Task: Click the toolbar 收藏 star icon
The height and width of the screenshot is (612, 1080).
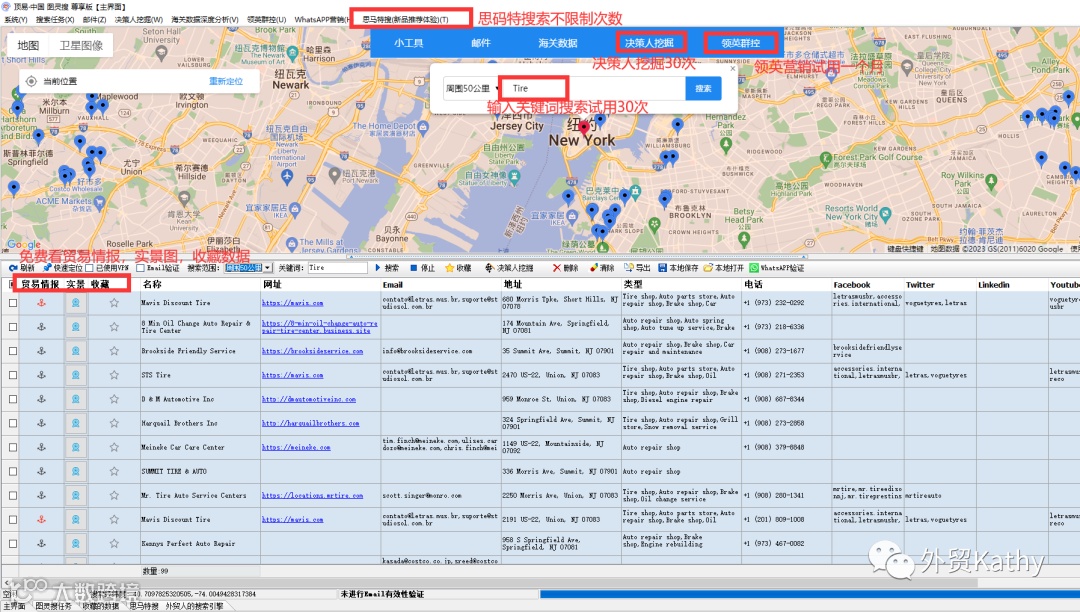Action: point(449,268)
